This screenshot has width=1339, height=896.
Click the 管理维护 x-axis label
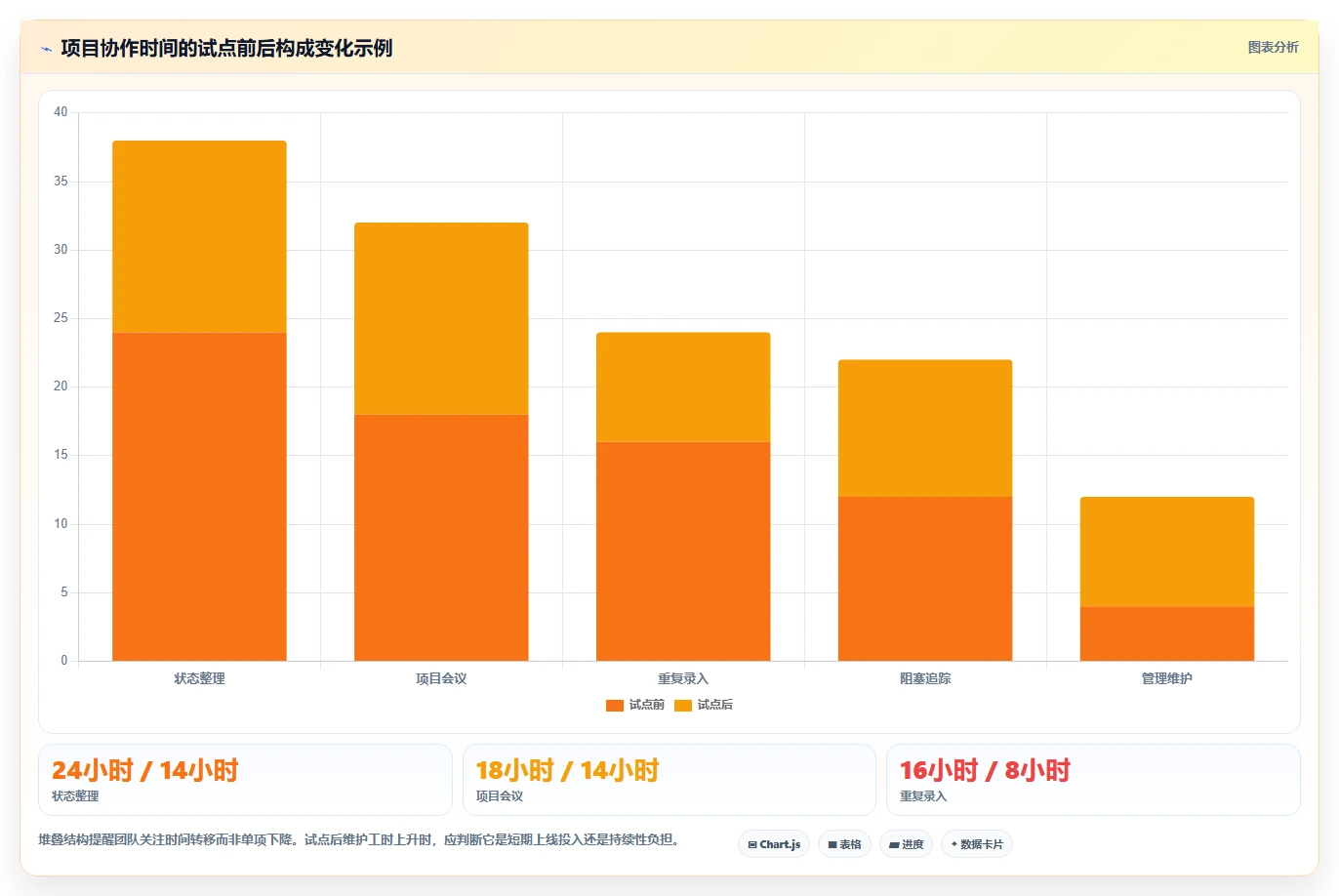1167,678
